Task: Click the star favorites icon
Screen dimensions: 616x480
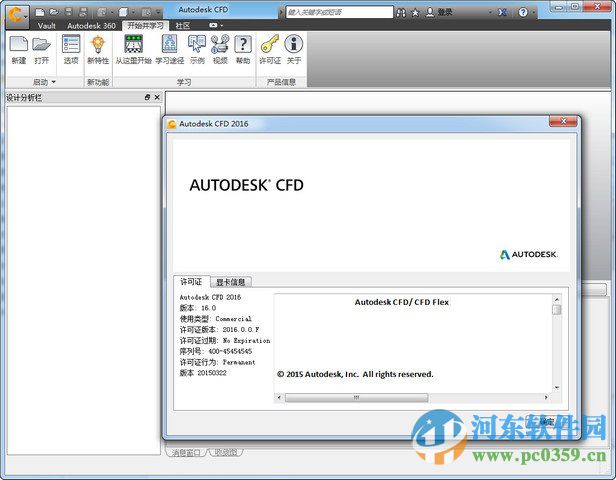Action: 415,13
